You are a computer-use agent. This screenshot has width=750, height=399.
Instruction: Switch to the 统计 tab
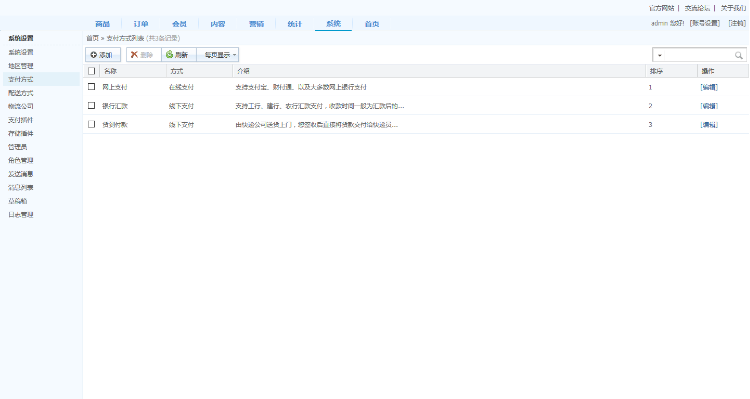click(x=295, y=24)
